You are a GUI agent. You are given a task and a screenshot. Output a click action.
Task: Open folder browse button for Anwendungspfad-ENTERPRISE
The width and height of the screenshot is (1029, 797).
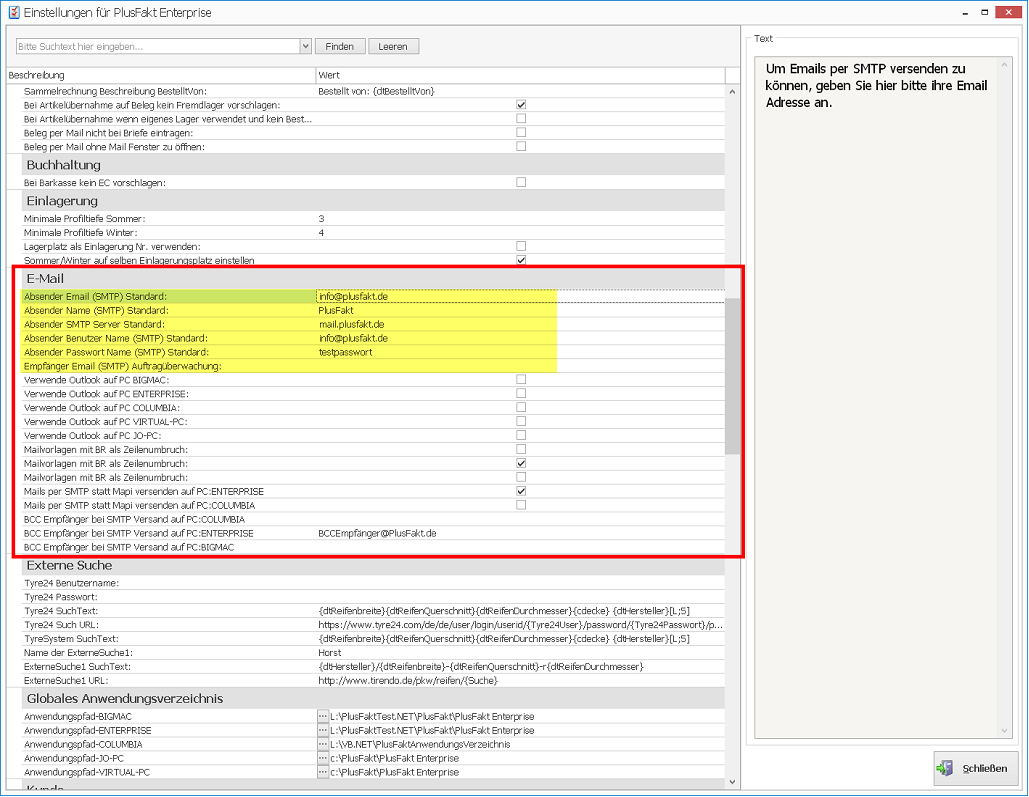coord(323,730)
